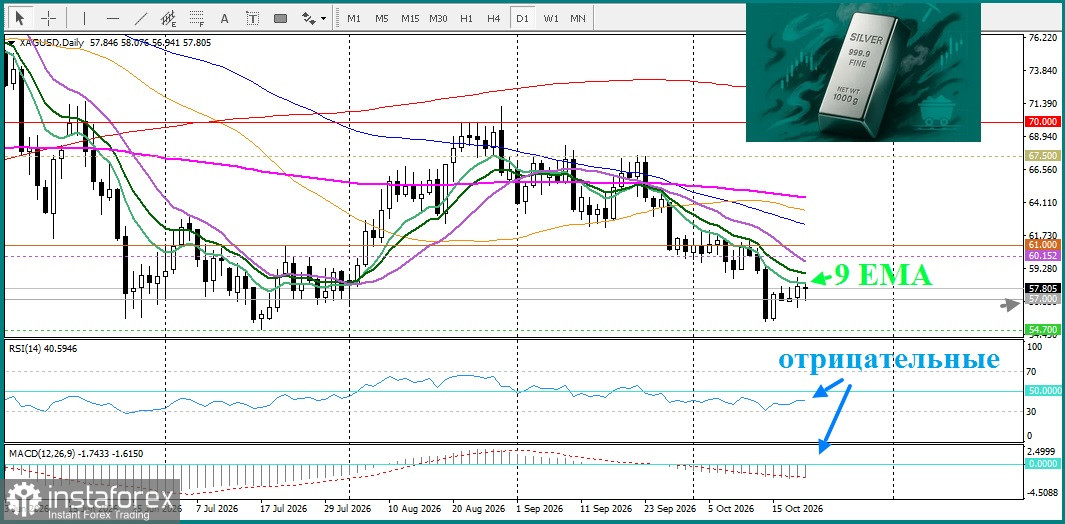Click the 64.110 price scale value
This screenshot has width=1065, height=524.
[x=1043, y=203]
